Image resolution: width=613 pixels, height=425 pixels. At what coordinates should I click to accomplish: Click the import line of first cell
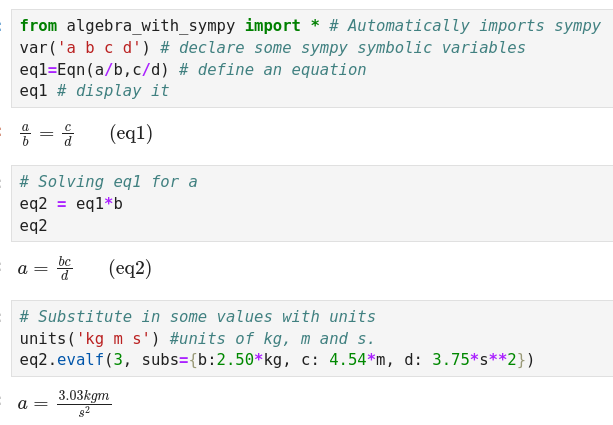click(310, 26)
